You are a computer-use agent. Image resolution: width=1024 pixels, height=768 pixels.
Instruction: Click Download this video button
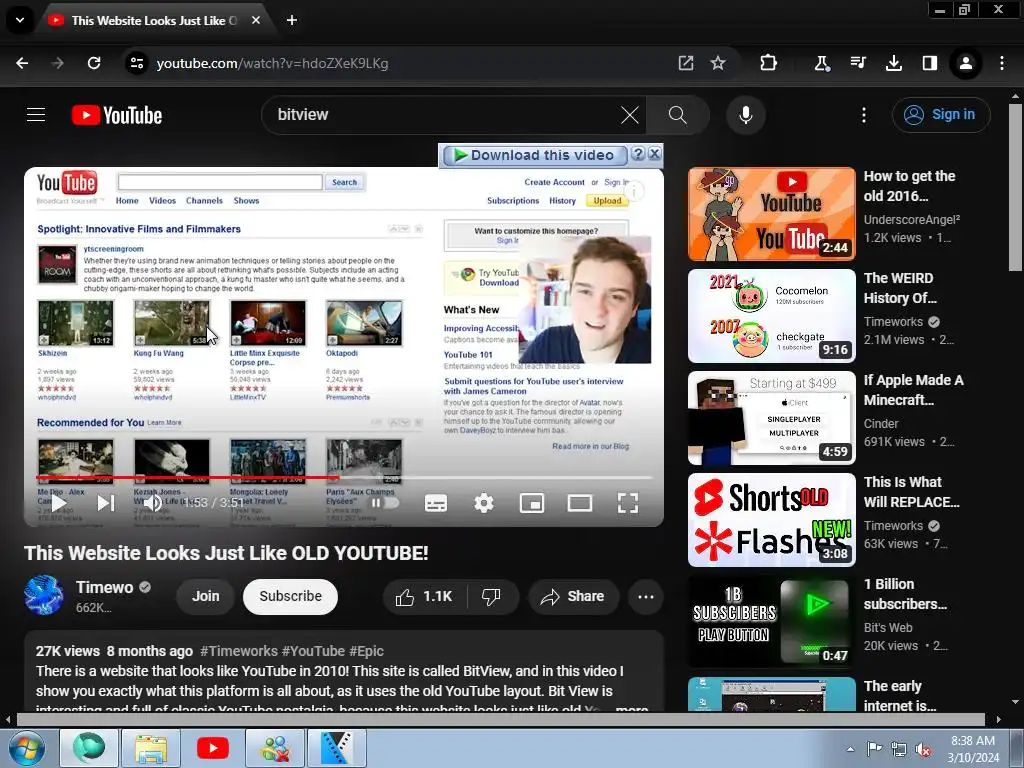[535, 155]
